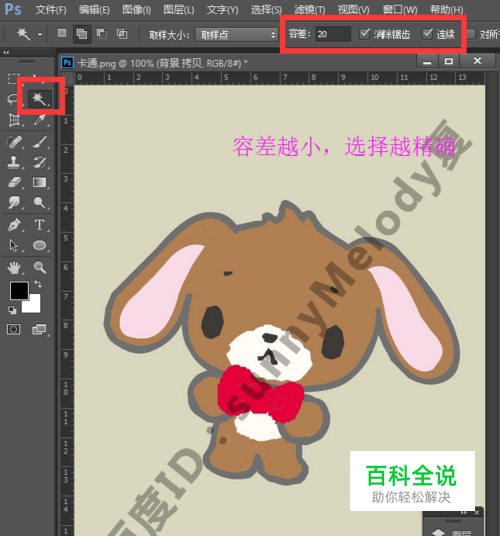This screenshot has width=500, height=536.
Task: Select the Lasso tool
Action: (x=13, y=99)
